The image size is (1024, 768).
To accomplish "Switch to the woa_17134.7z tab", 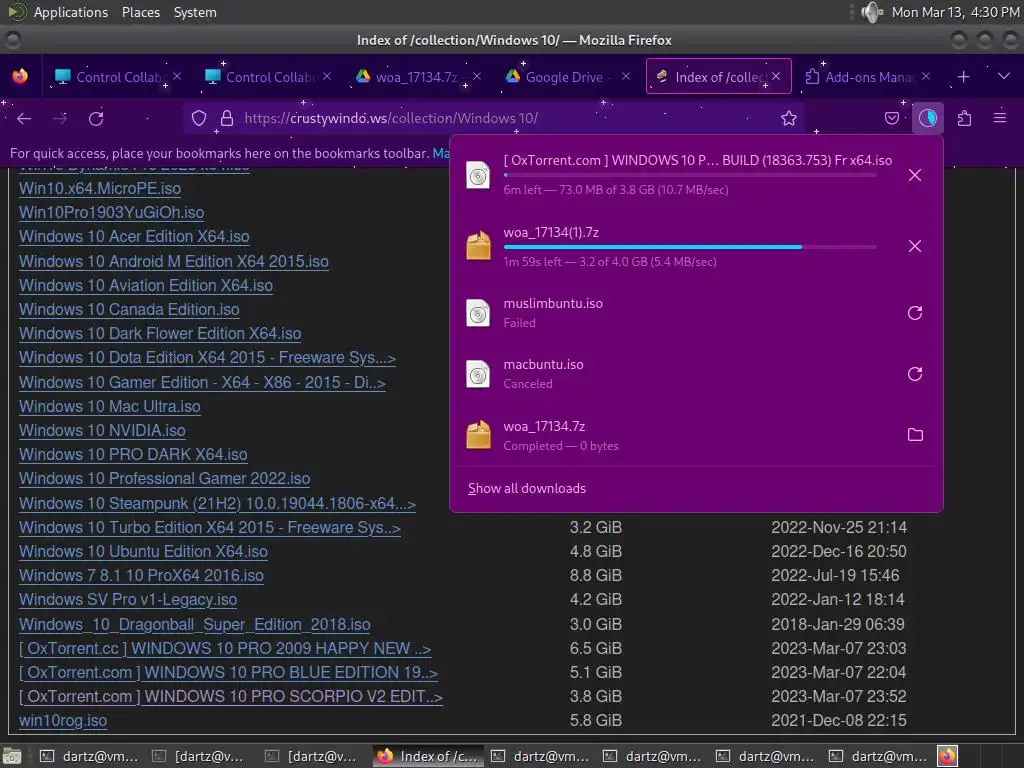I will (x=416, y=77).
